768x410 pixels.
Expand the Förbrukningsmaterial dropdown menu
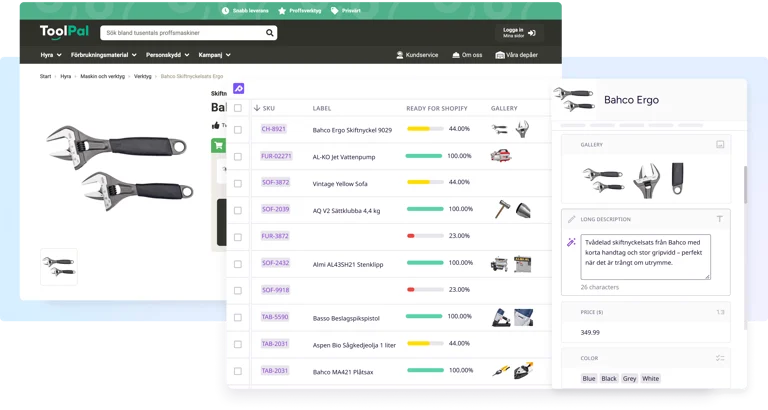coord(103,55)
